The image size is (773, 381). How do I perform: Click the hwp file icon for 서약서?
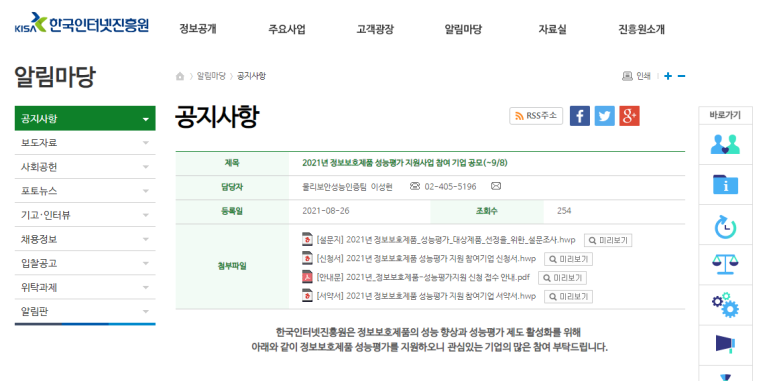pos(308,296)
